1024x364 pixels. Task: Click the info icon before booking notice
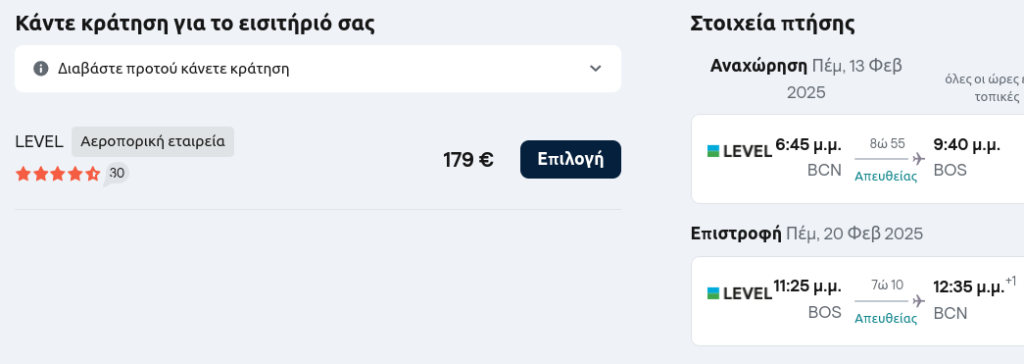41,69
